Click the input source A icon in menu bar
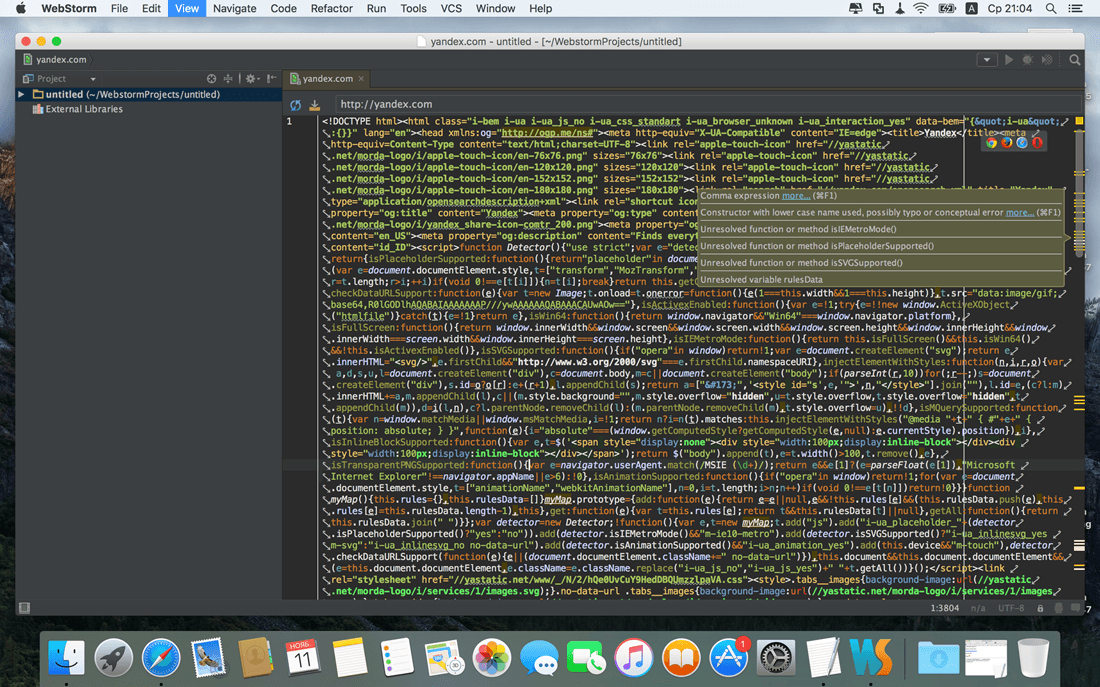Screen dimensions: 1100x687 click(972, 8)
